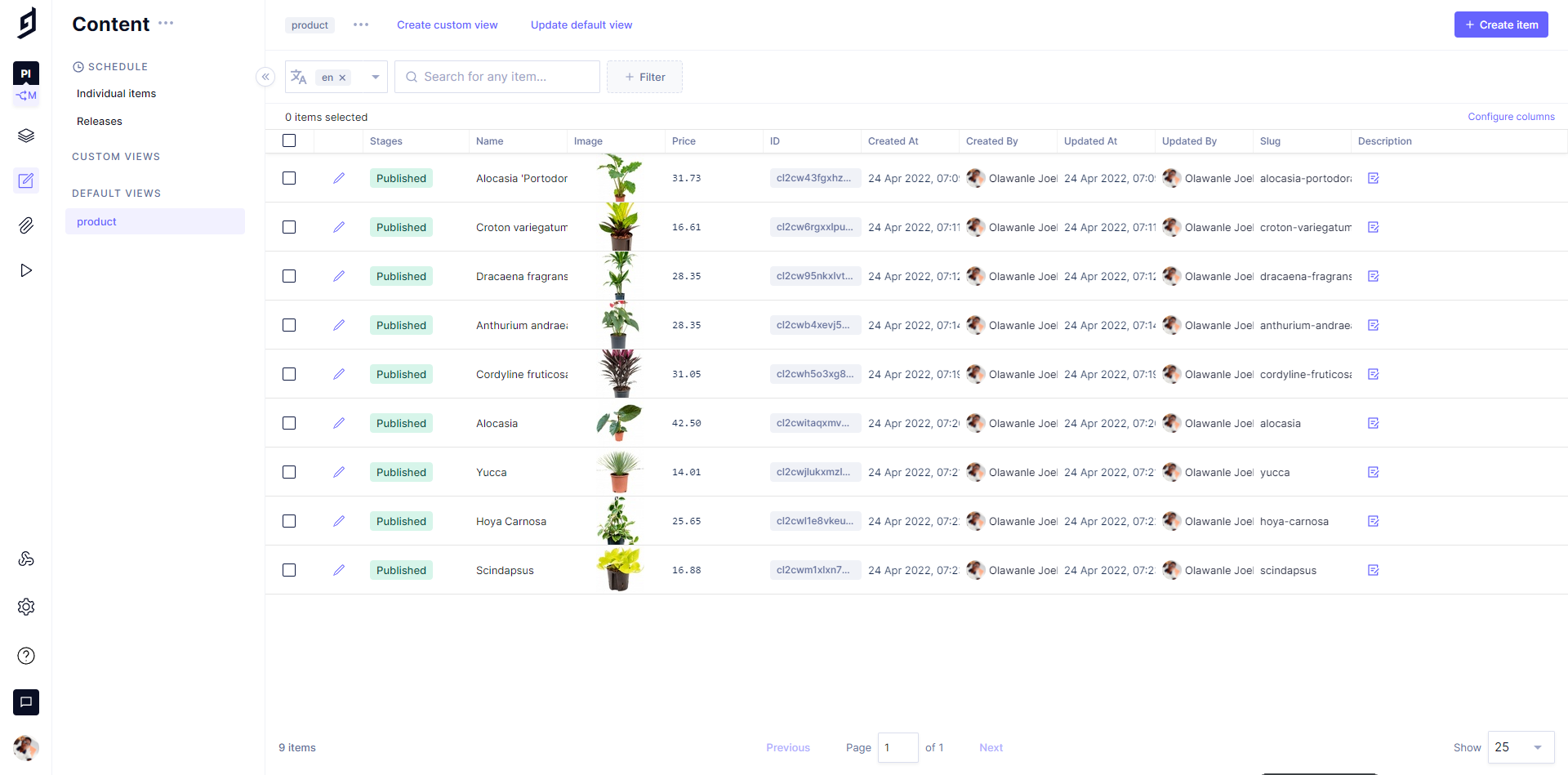Select Releases in the Schedule menu
Viewport: 1568px width, 775px height.
98,121
